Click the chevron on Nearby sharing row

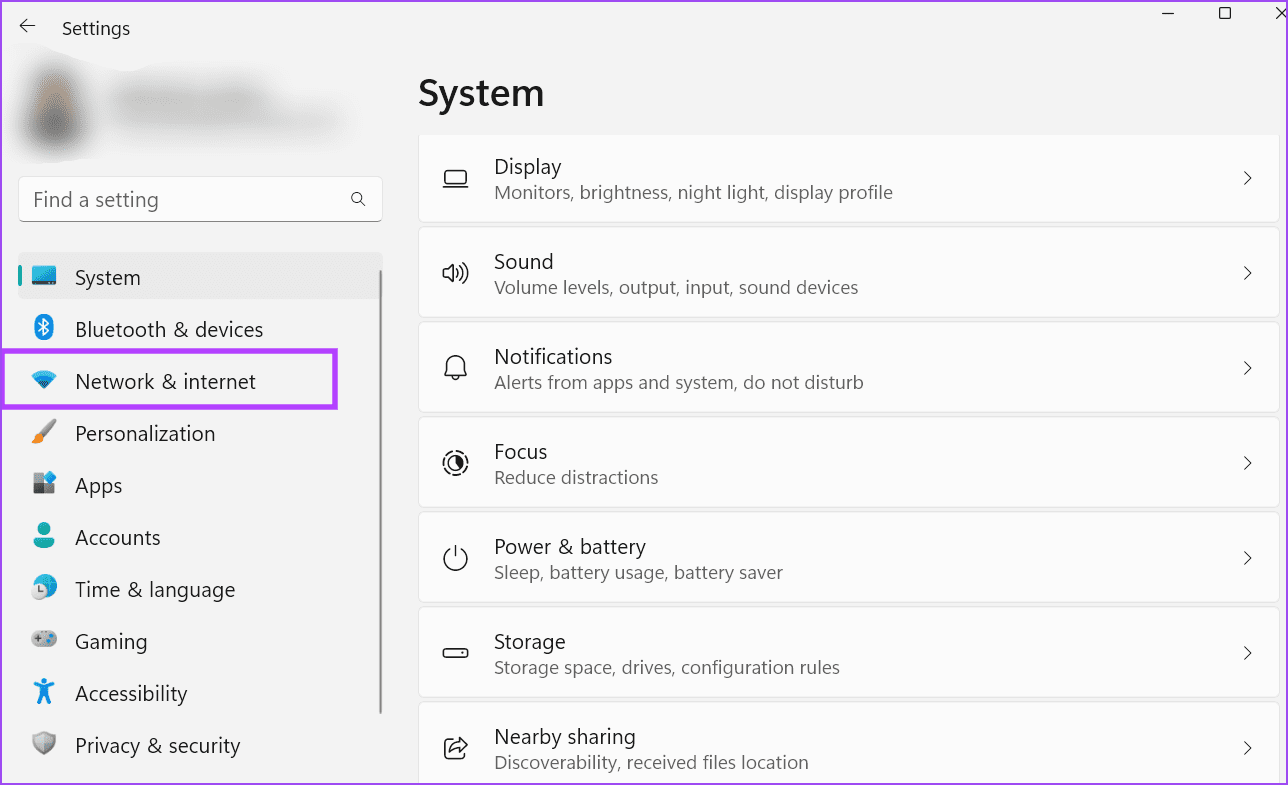[1247, 747]
